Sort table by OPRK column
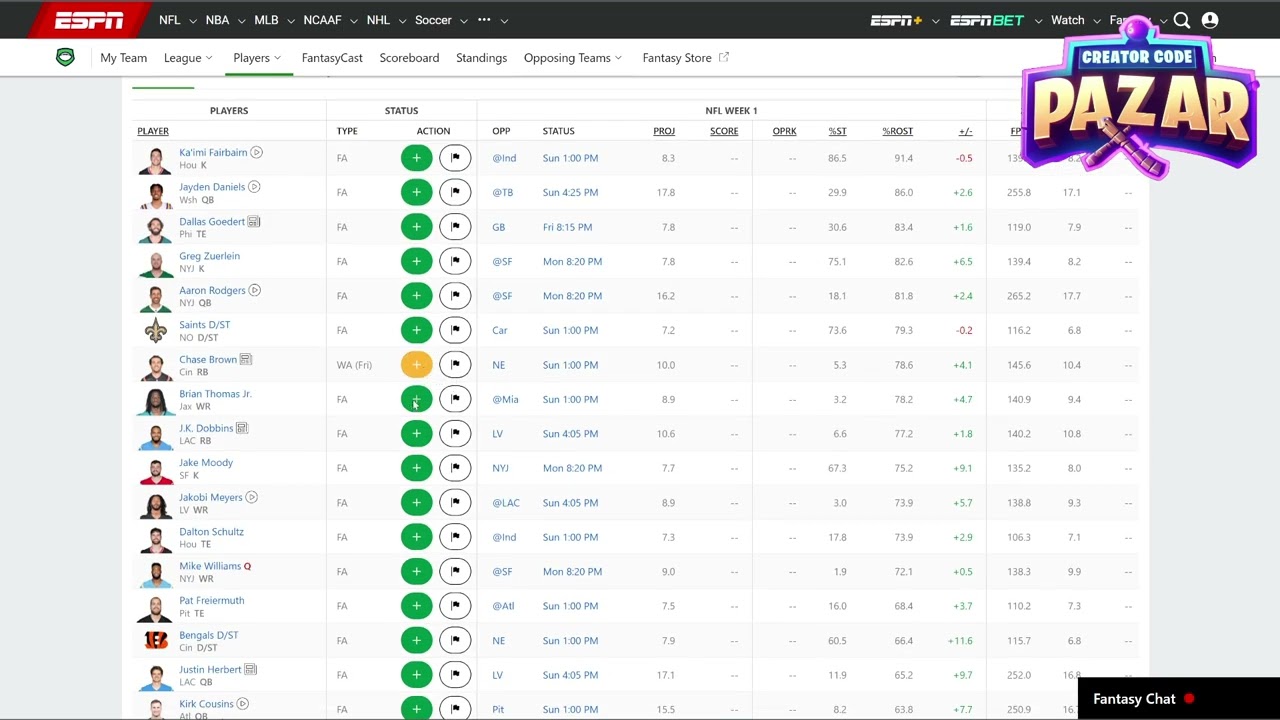Viewport: 1280px width, 720px height. 784,131
